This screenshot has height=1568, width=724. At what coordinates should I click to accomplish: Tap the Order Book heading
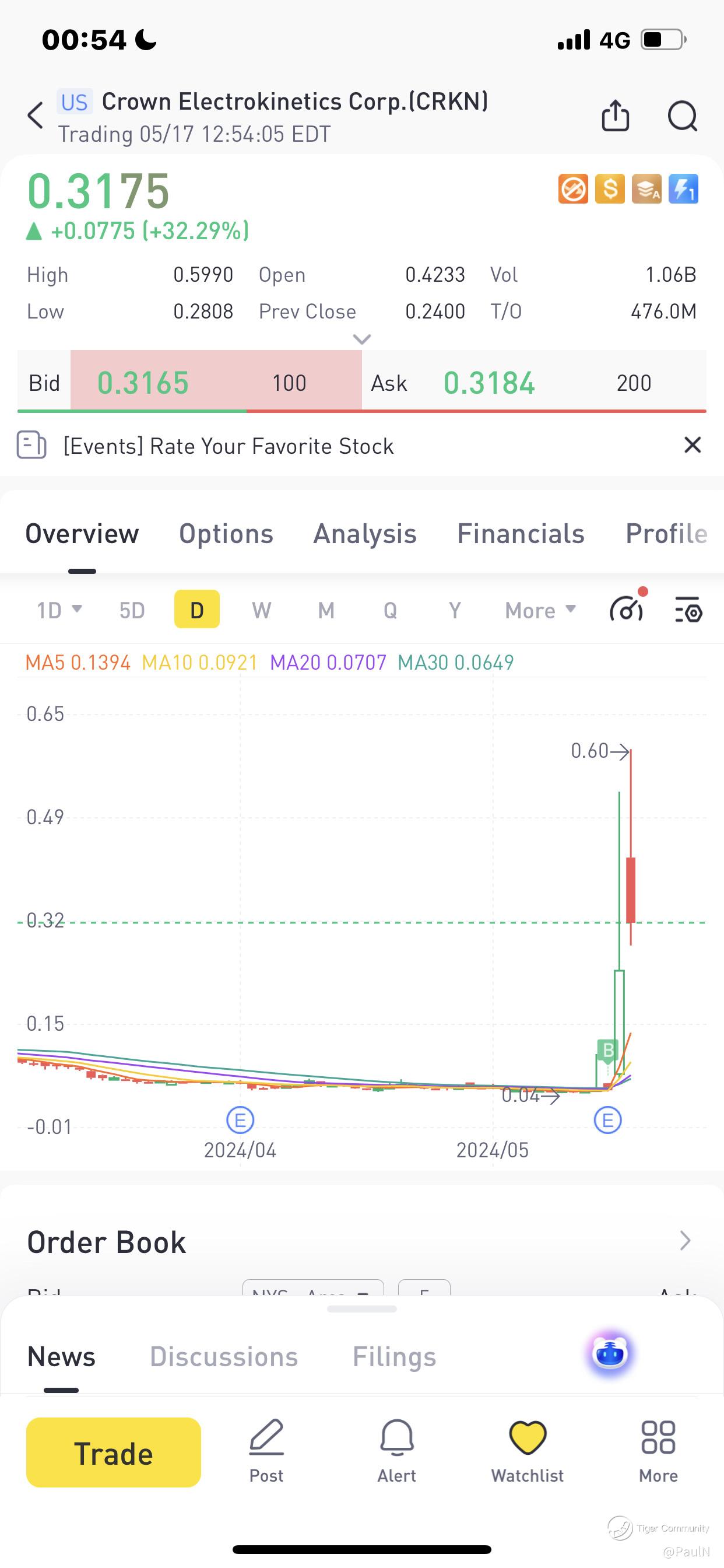pyautogui.click(x=107, y=1242)
